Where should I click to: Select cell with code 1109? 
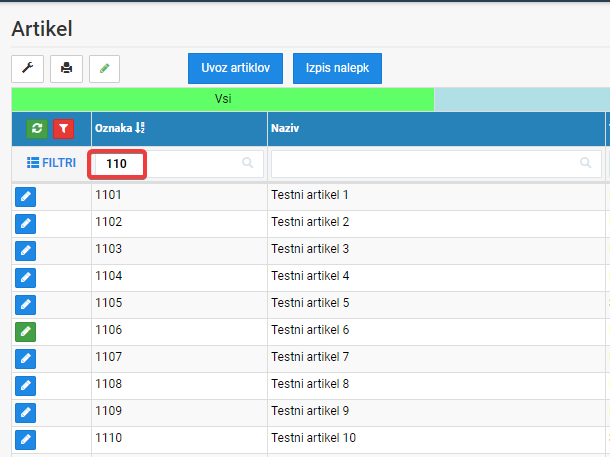tap(179, 413)
